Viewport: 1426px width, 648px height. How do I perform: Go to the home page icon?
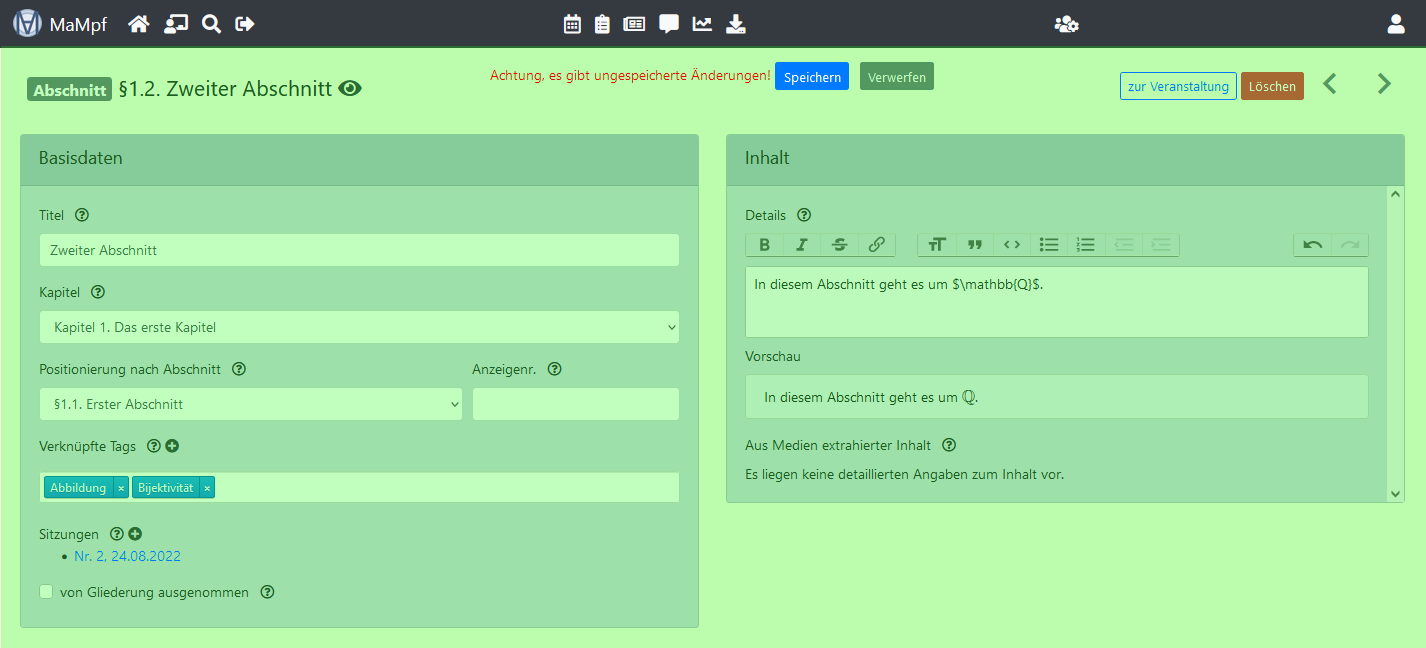coord(139,24)
